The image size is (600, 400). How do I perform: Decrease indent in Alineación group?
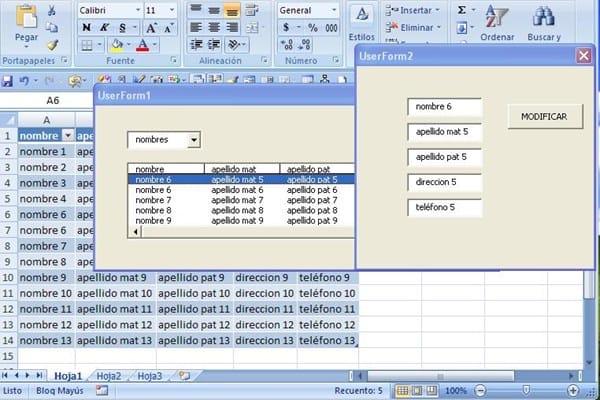click(x=196, y=45)
